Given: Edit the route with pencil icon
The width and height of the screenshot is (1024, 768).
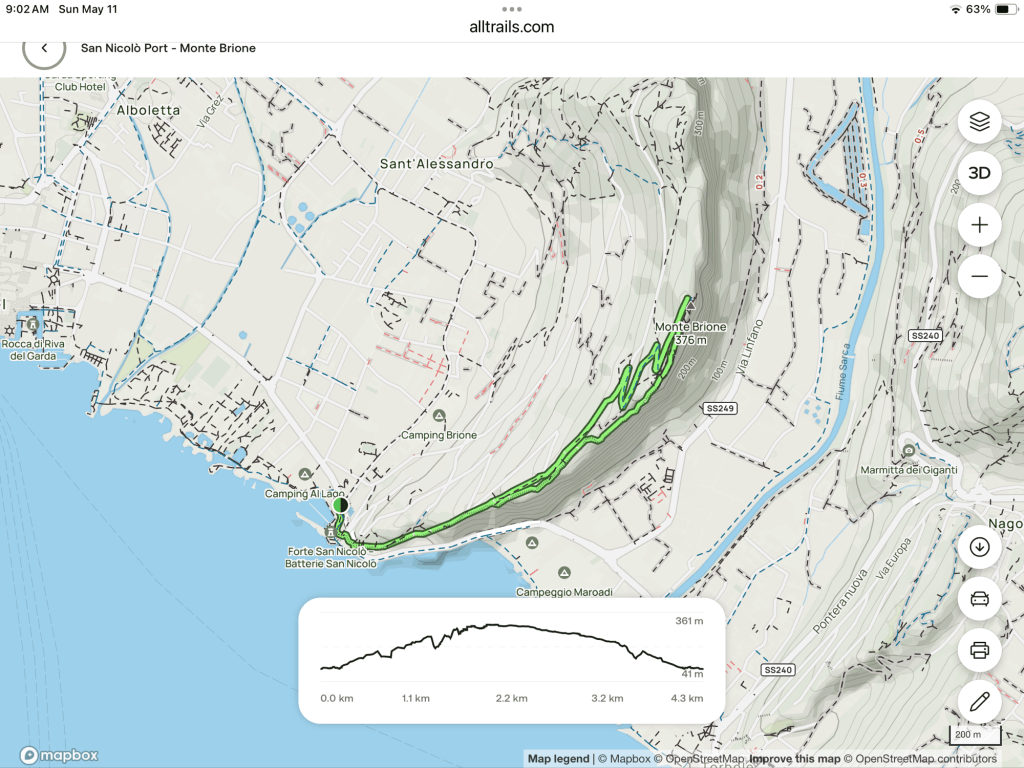Looking at the screenshot, I should (979, 701).
